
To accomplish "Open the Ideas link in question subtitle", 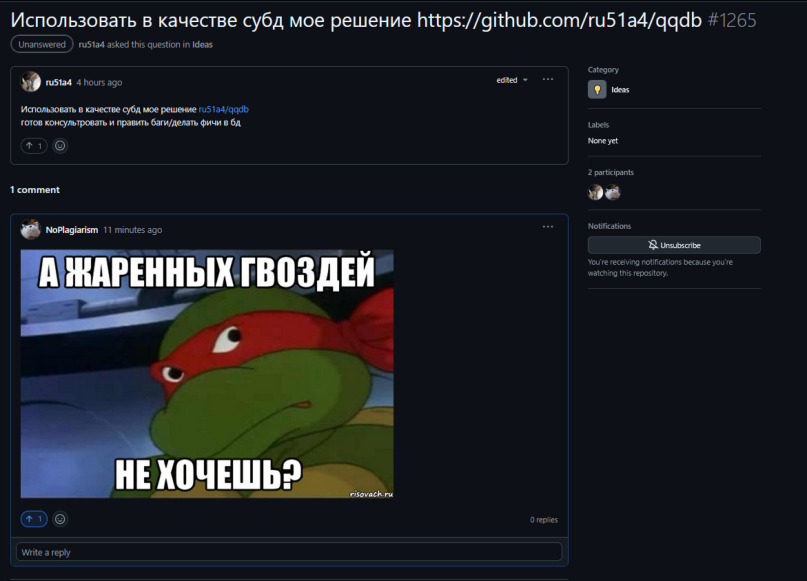I will [202, 45].
